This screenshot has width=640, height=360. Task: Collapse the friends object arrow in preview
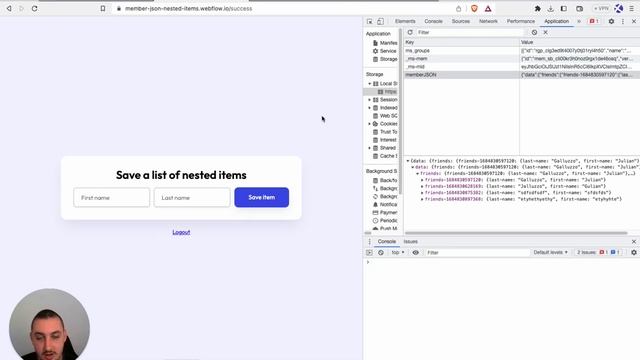418,173
